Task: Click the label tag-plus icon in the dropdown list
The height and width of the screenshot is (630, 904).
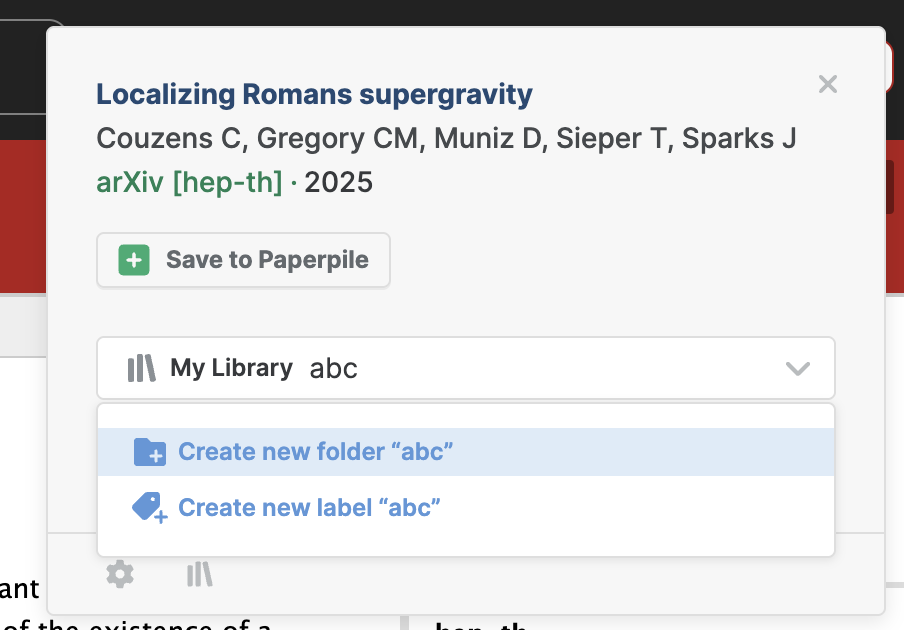Action: (x=150, y=508)
